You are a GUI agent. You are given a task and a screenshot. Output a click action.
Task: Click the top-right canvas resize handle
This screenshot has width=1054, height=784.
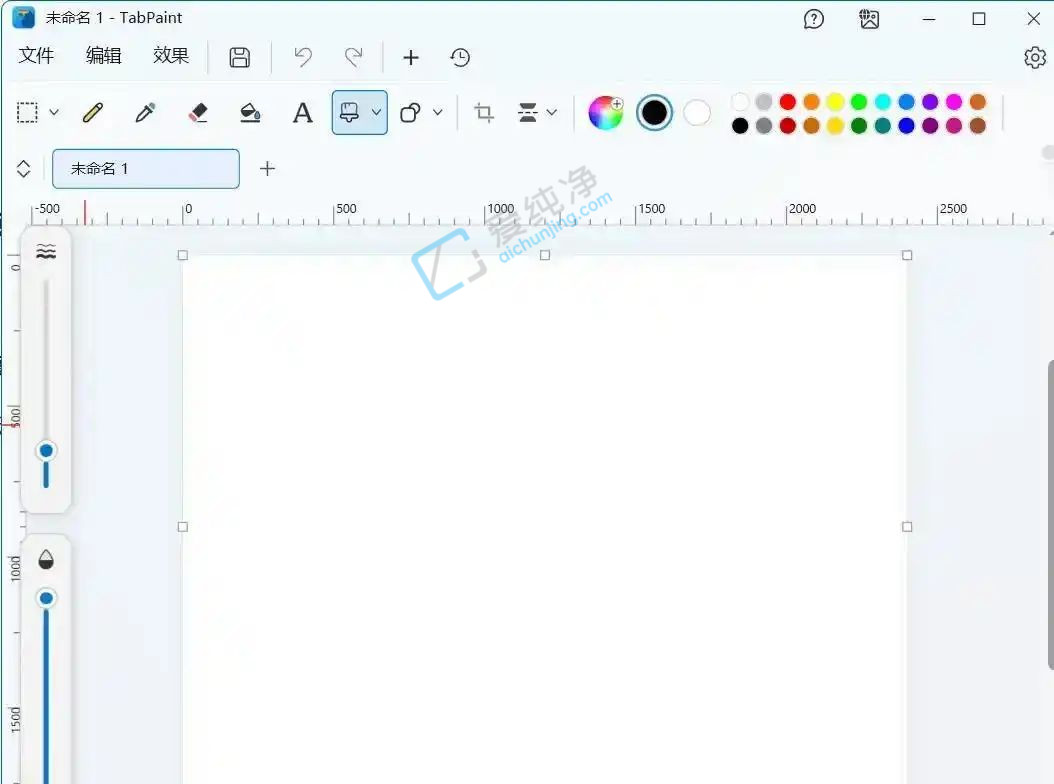point(907,256)
